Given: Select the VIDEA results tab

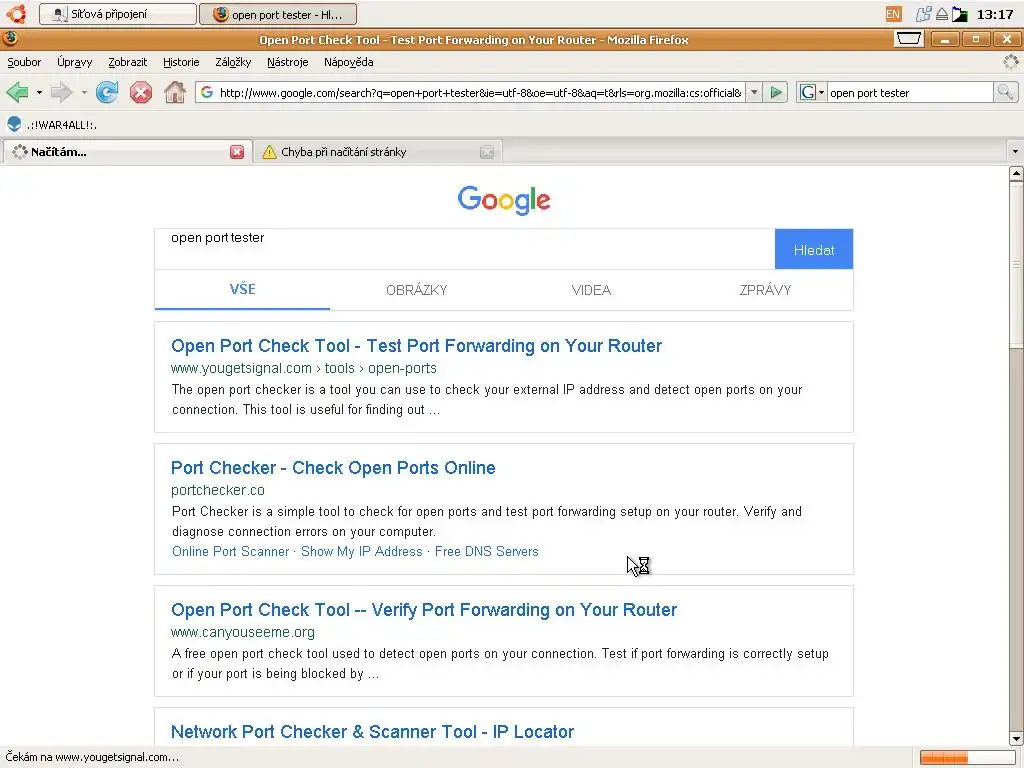Looking at the screenshot, I should (591, 290).
